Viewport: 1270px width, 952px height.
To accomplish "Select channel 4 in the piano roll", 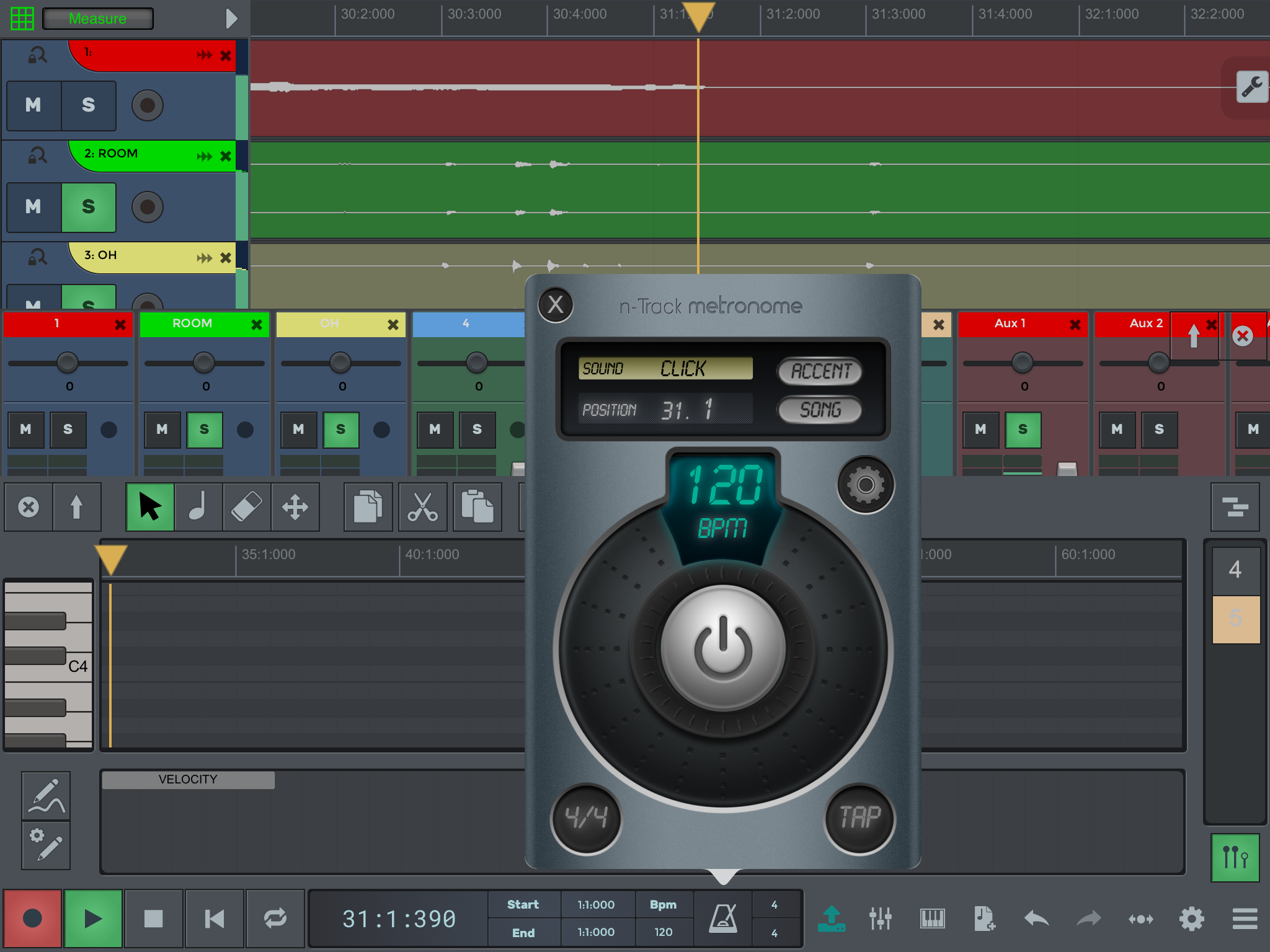I will click(1235, 570).
